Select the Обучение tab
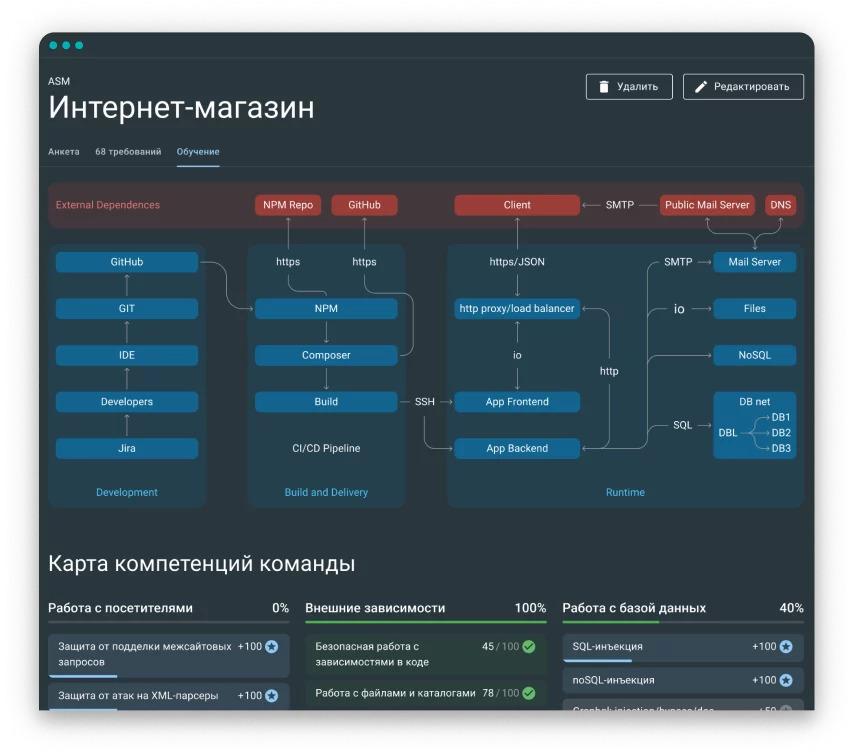The image size is (852, 755). (198, 152)
